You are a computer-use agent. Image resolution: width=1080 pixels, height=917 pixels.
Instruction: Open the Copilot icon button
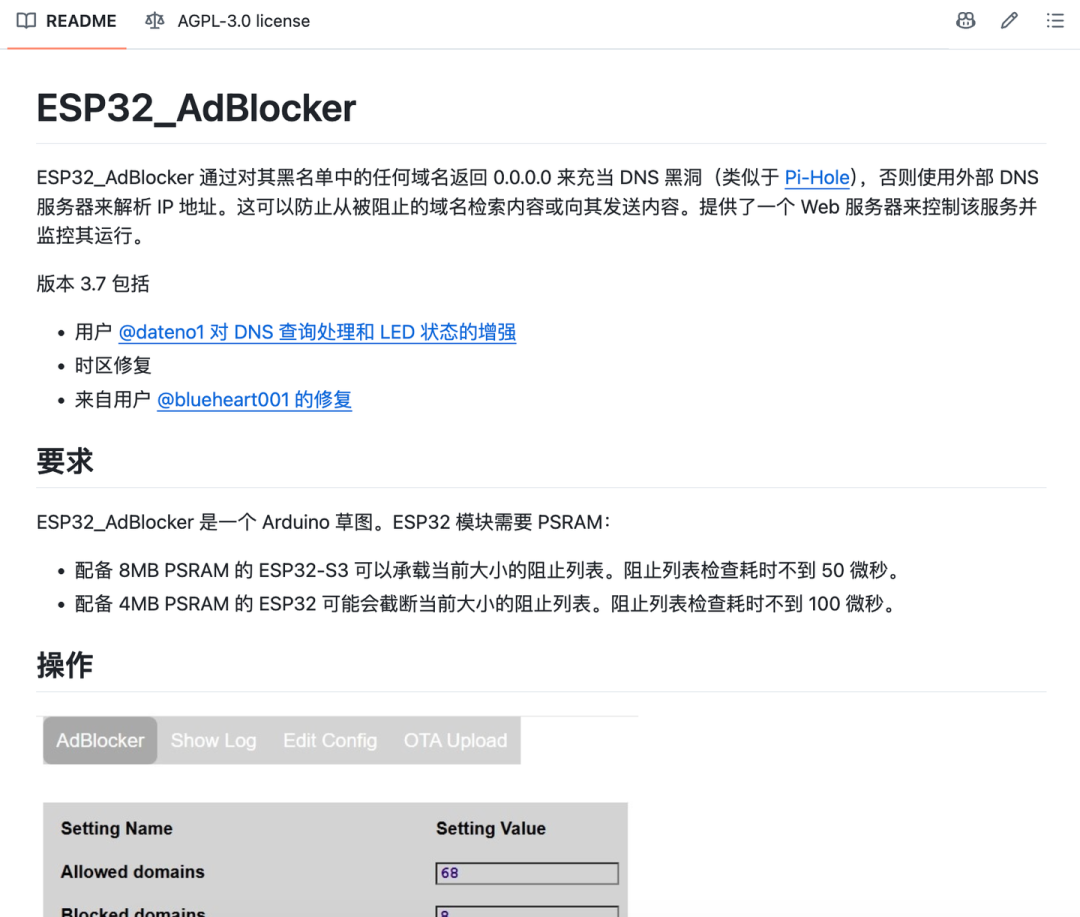[x=966, y=21]
